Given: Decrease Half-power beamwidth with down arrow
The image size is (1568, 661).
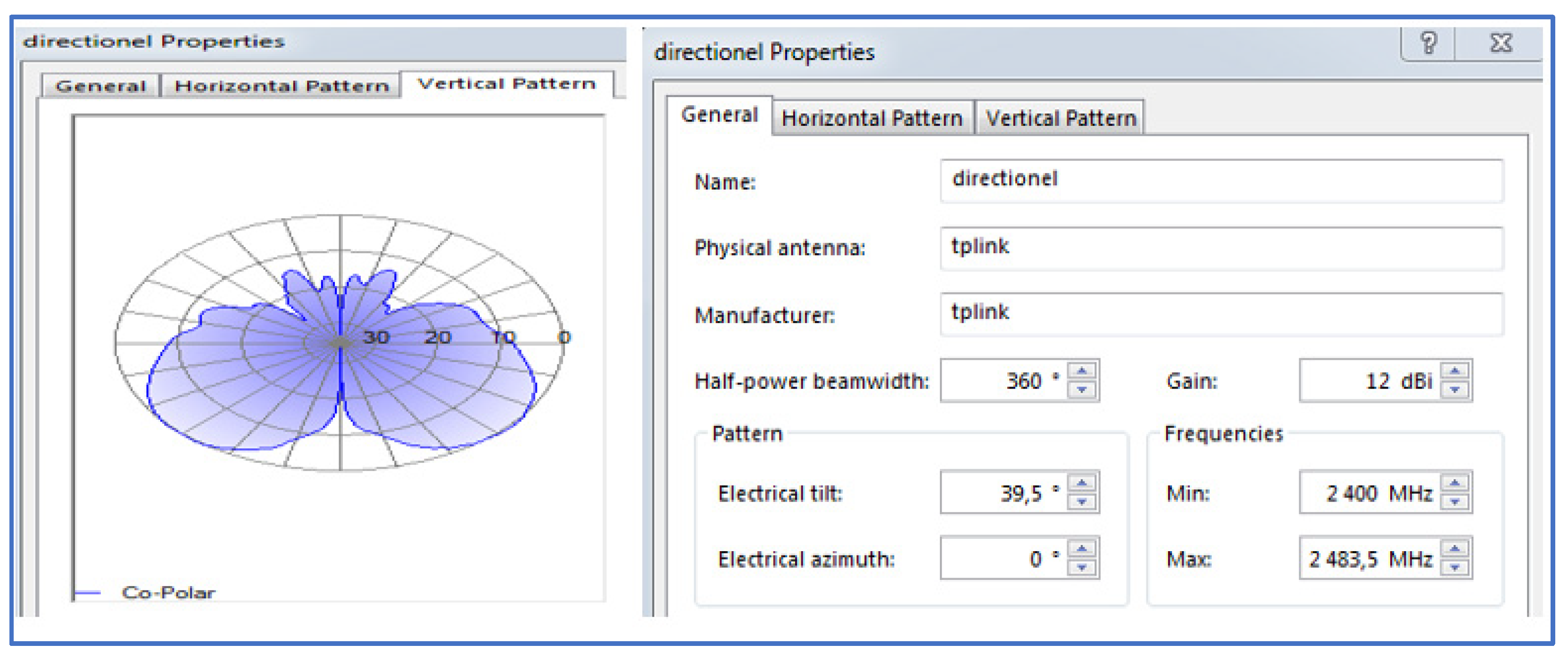Looking at the screenshot, I should [x=1082, y=389].
